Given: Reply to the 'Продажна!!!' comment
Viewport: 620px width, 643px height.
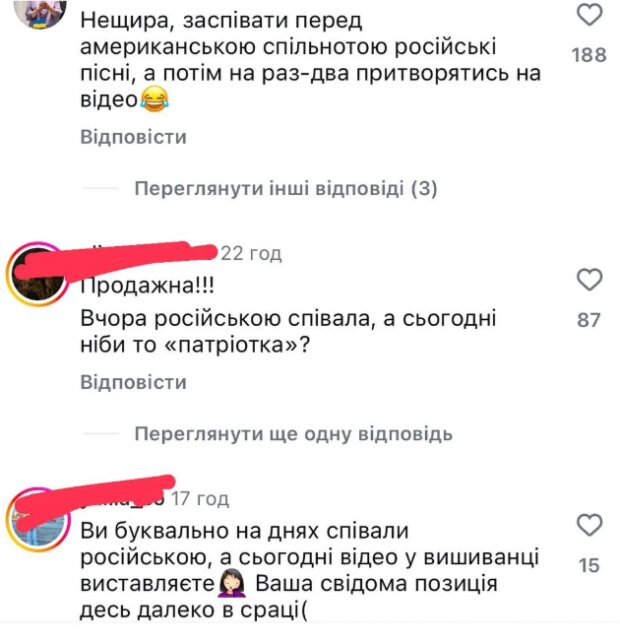Looking at the screenshot, I should point(133,382).
